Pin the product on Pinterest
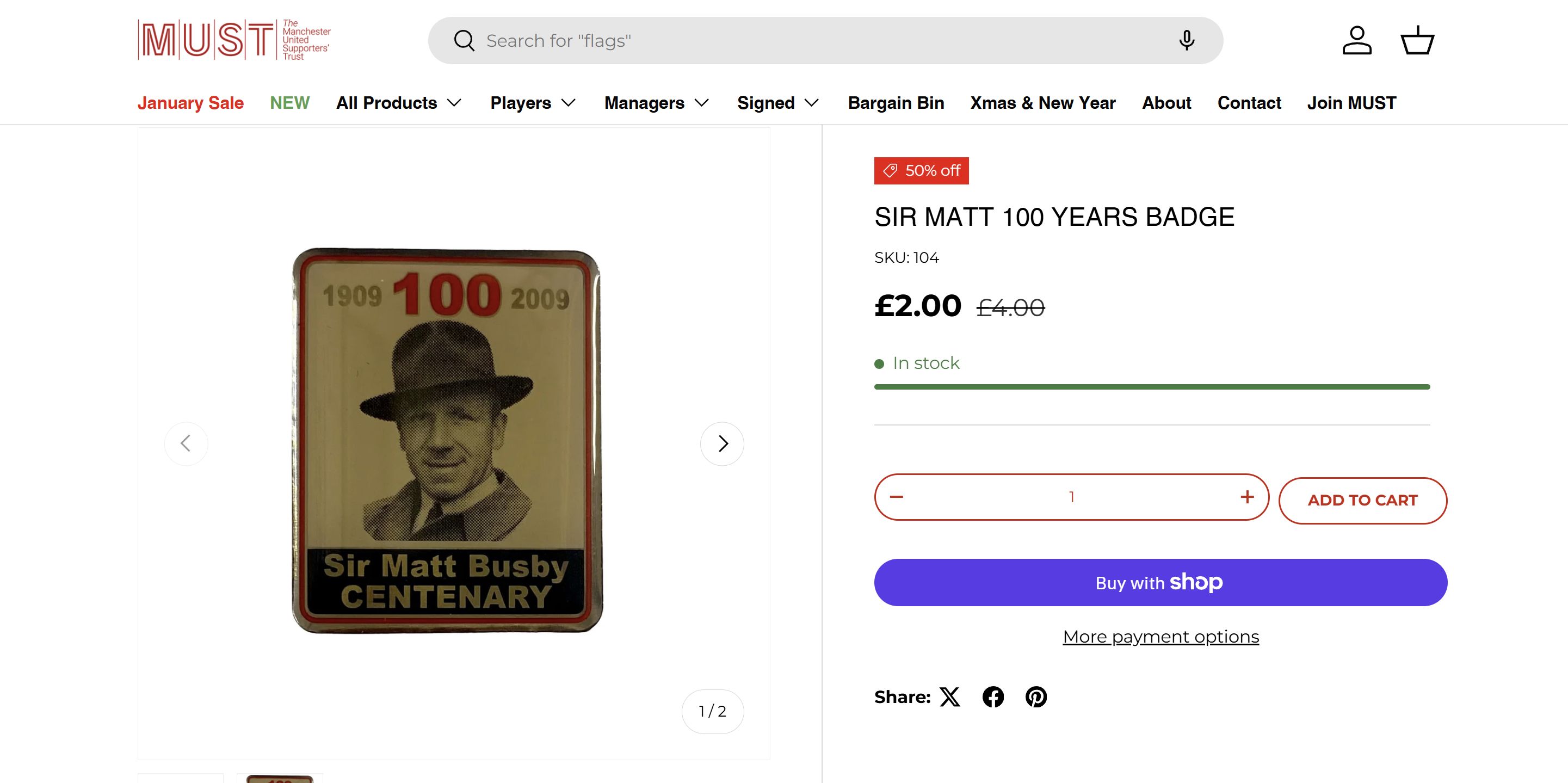This screenshot has width=1568, height=783. (x=1036, y=696)
